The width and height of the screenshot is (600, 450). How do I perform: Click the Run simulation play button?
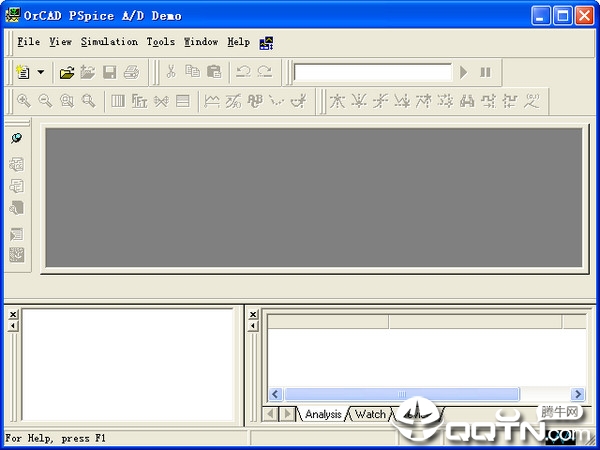tap(463, 72)
